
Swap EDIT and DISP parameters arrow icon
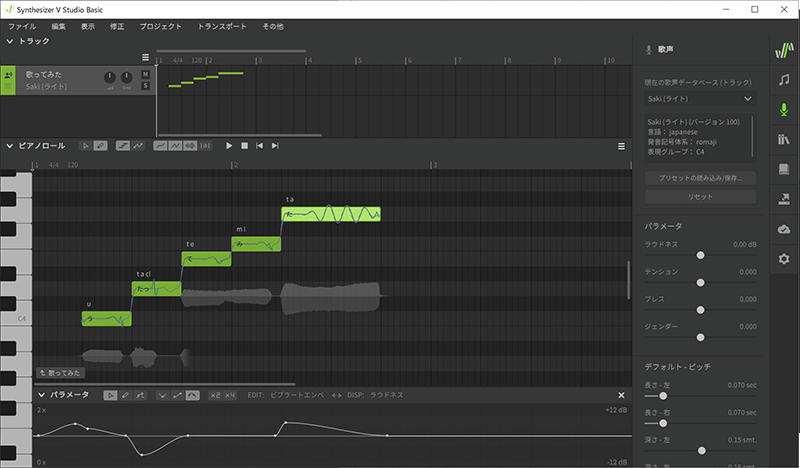(336, 396)
